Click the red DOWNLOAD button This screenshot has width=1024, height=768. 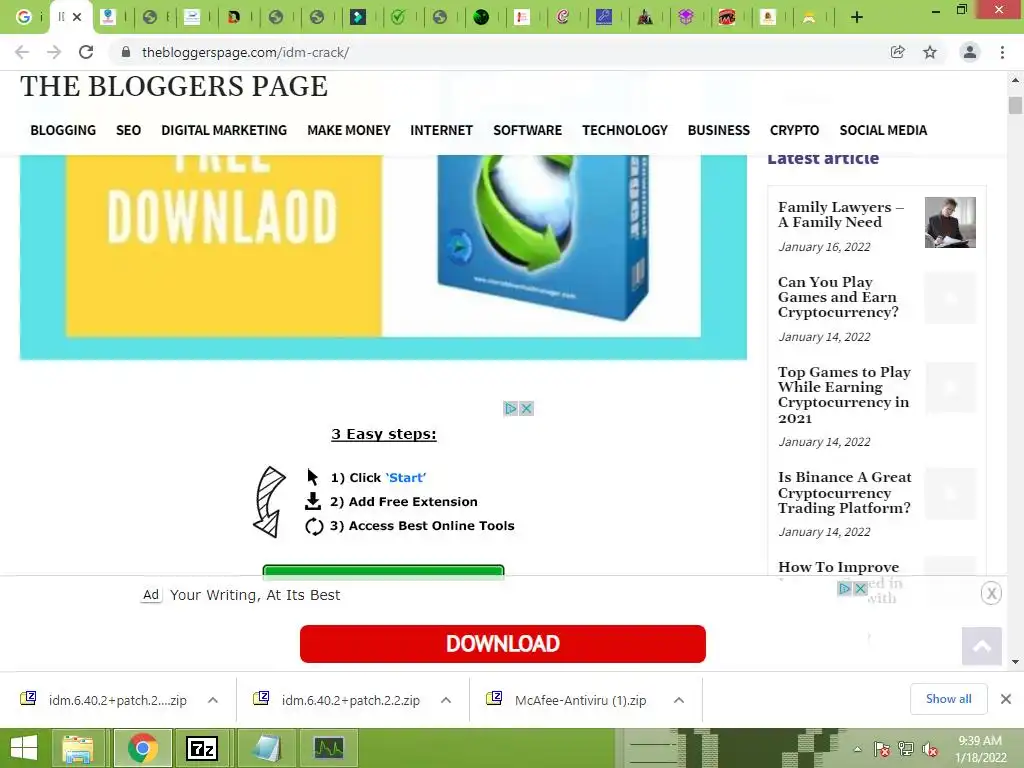(x=503, y=644)
